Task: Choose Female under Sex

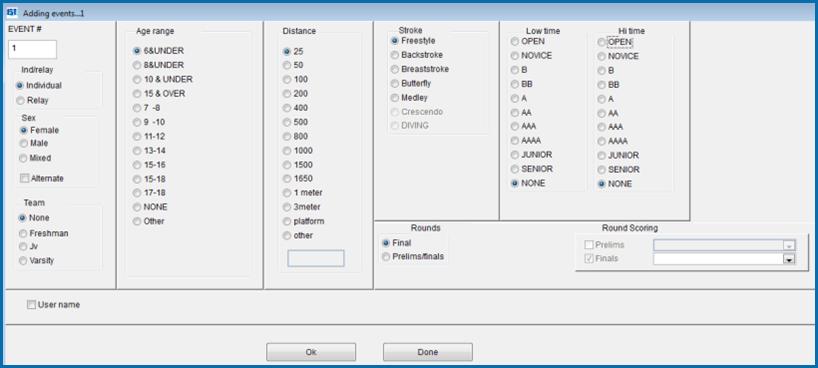Action: point(39,130)
